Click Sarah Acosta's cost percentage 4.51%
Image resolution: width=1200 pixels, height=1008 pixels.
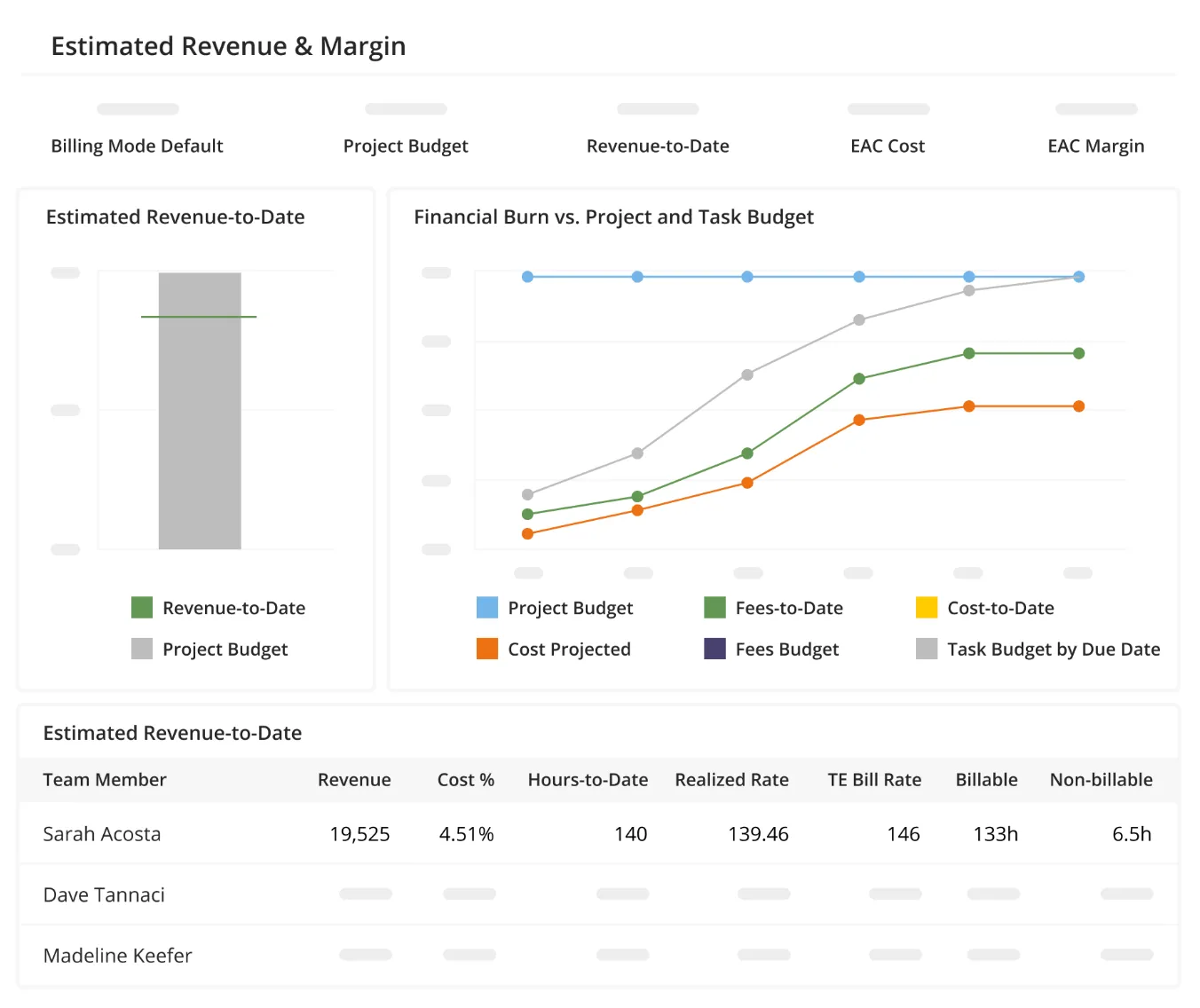[466, 834]
